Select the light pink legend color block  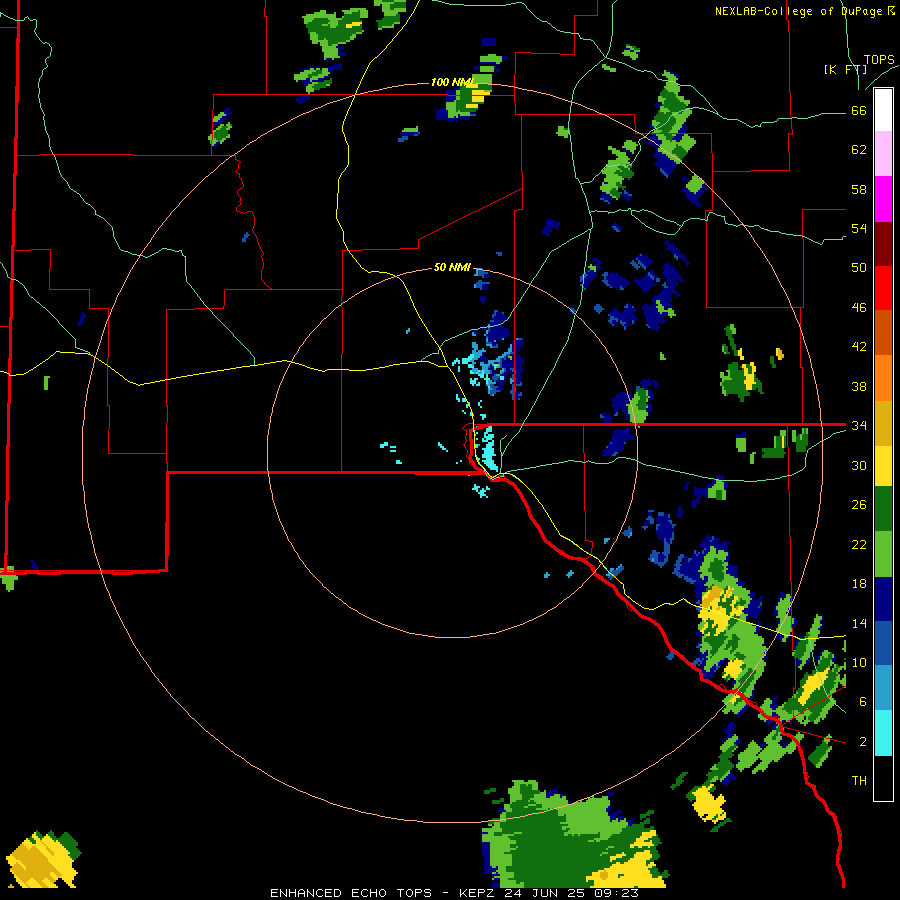pyautogui.click(x=883, y=154)
